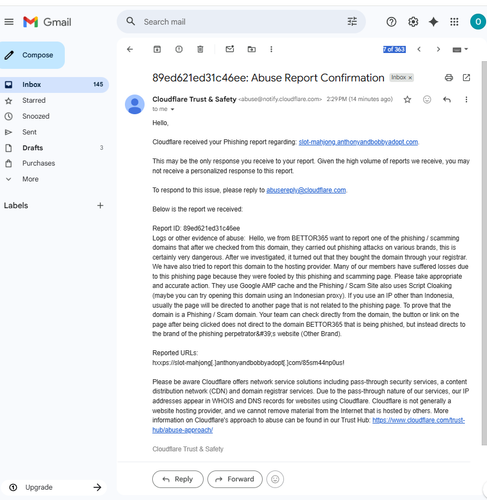Open message More menu near reply arrow
Viewport: 487px width, 500px height.
[466, 99]
